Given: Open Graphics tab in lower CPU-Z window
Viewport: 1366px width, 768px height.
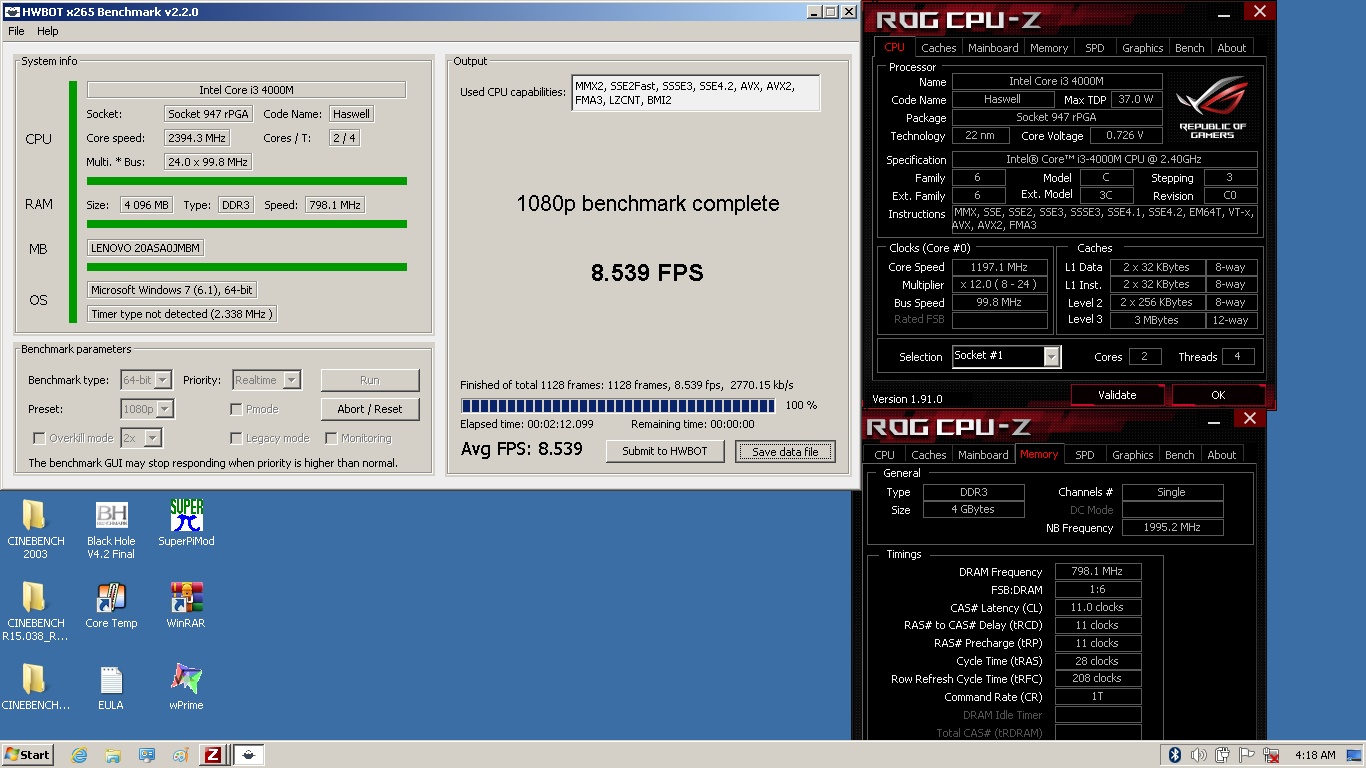Looking at the screenshot, I should [x=1133, y=455].
